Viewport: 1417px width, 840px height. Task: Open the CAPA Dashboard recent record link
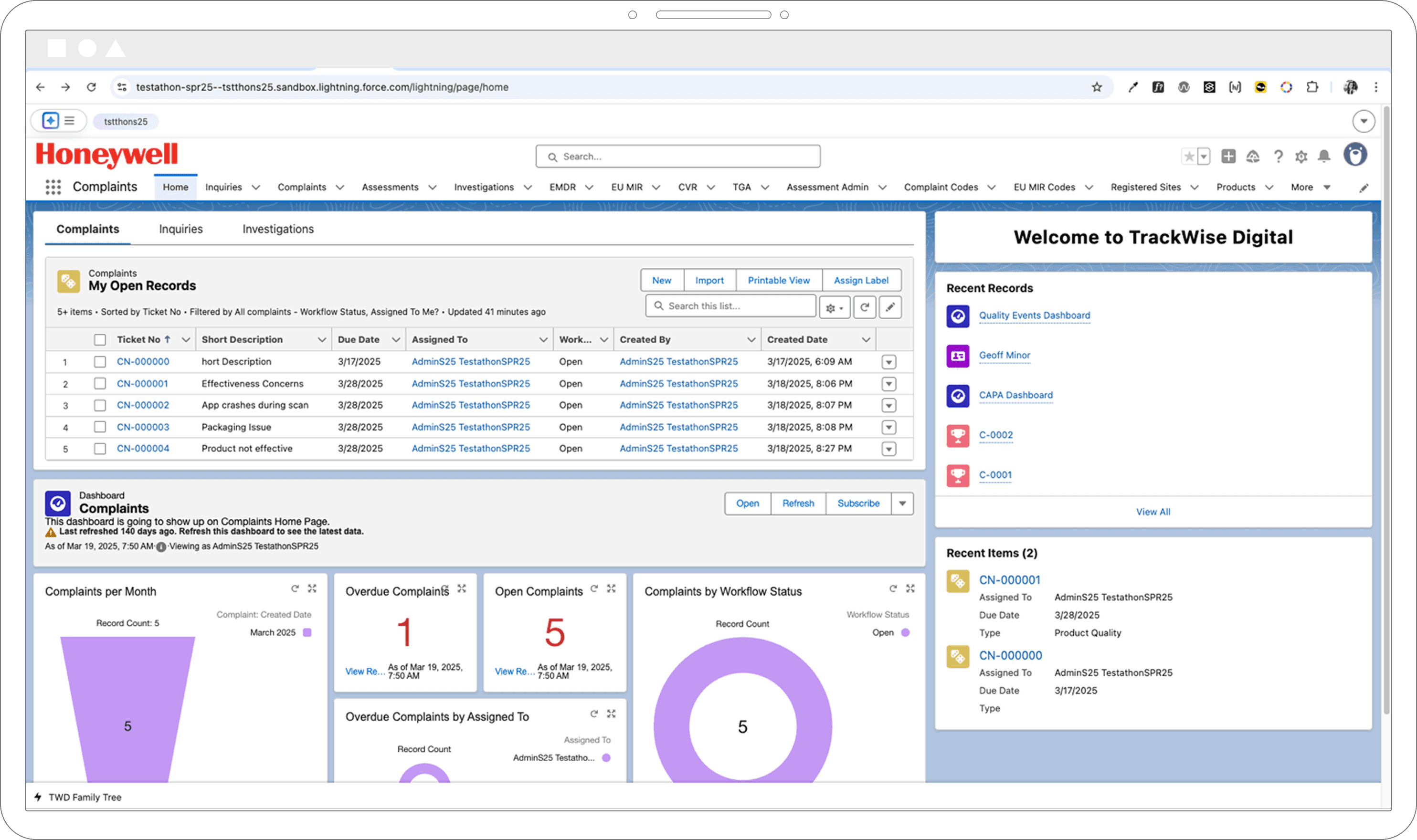click(x=1015, y=395)
